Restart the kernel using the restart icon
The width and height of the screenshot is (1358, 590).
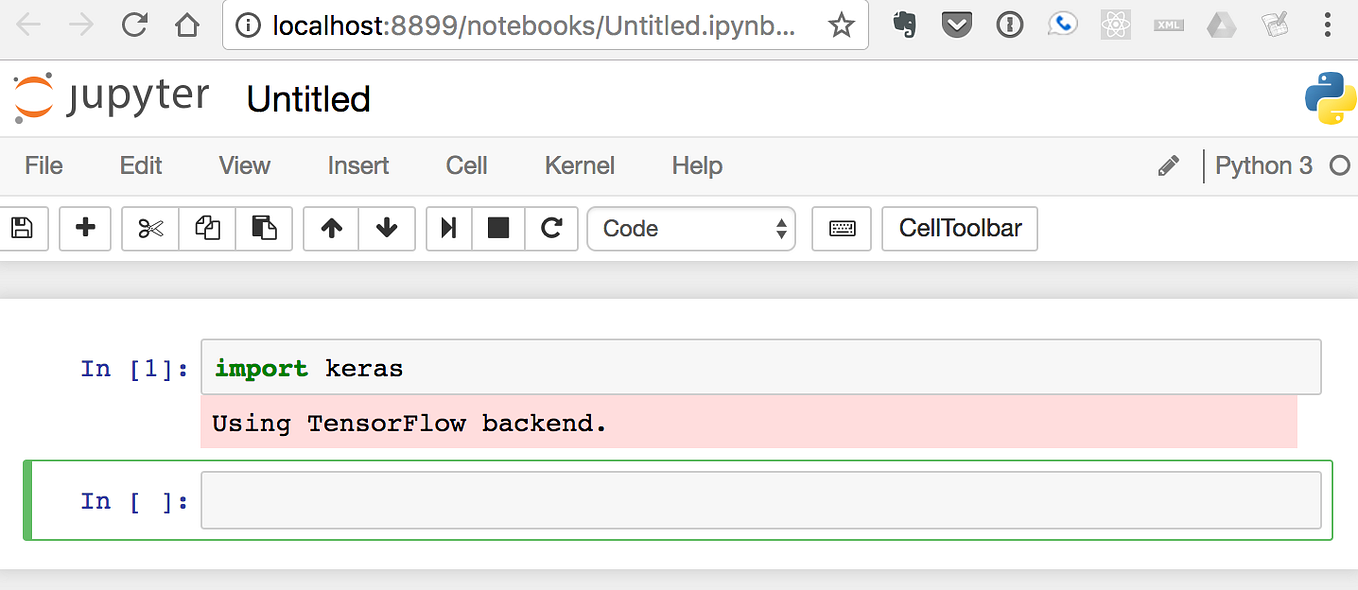coord(551,228)
